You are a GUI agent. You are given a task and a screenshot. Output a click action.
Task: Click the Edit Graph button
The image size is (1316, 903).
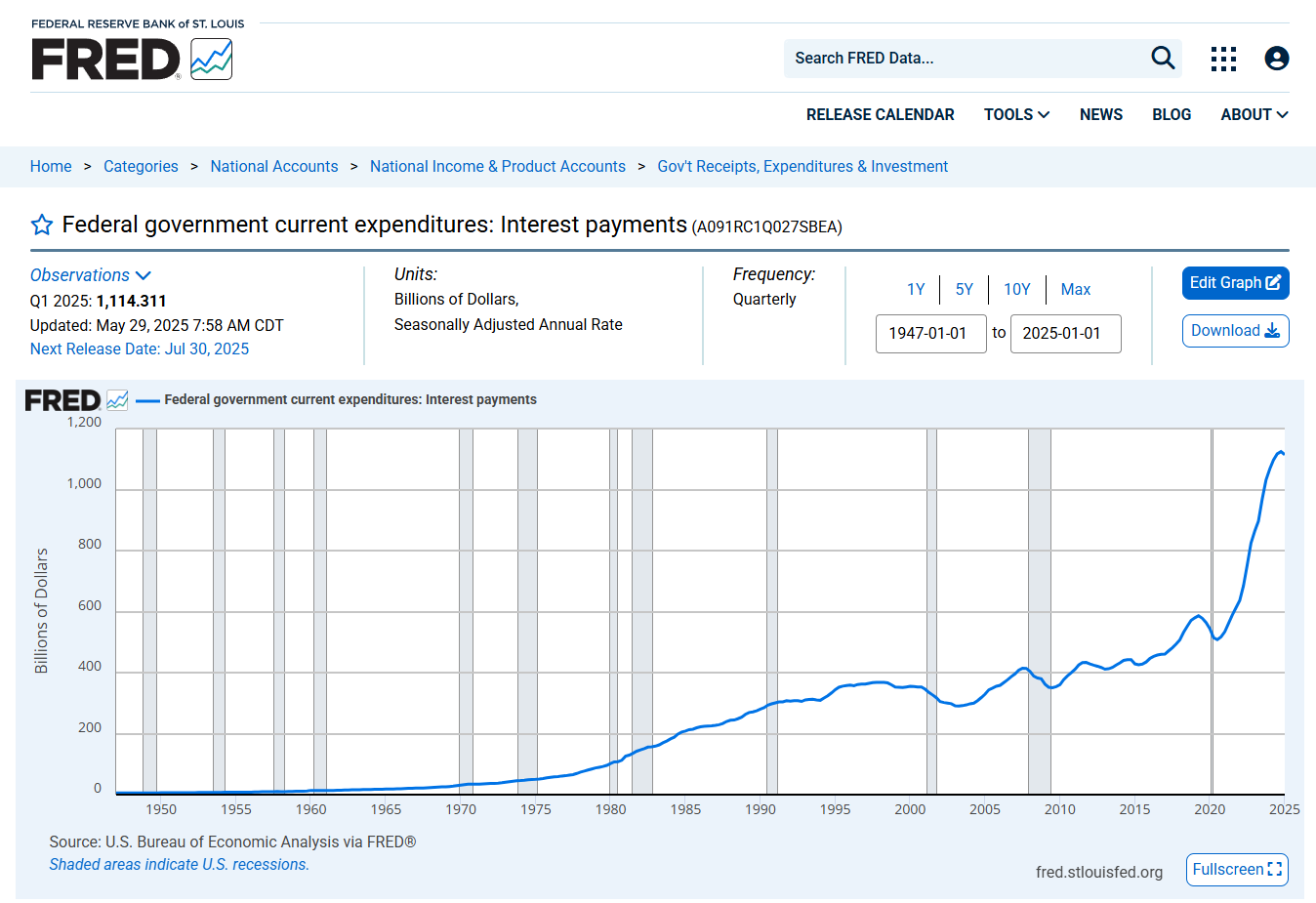[x=1235, y=283]
